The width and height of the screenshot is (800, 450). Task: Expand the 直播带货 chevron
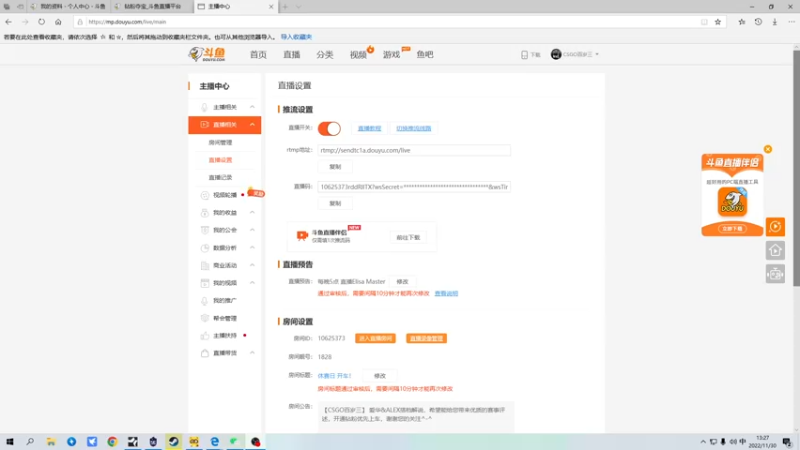coord(252,353)
